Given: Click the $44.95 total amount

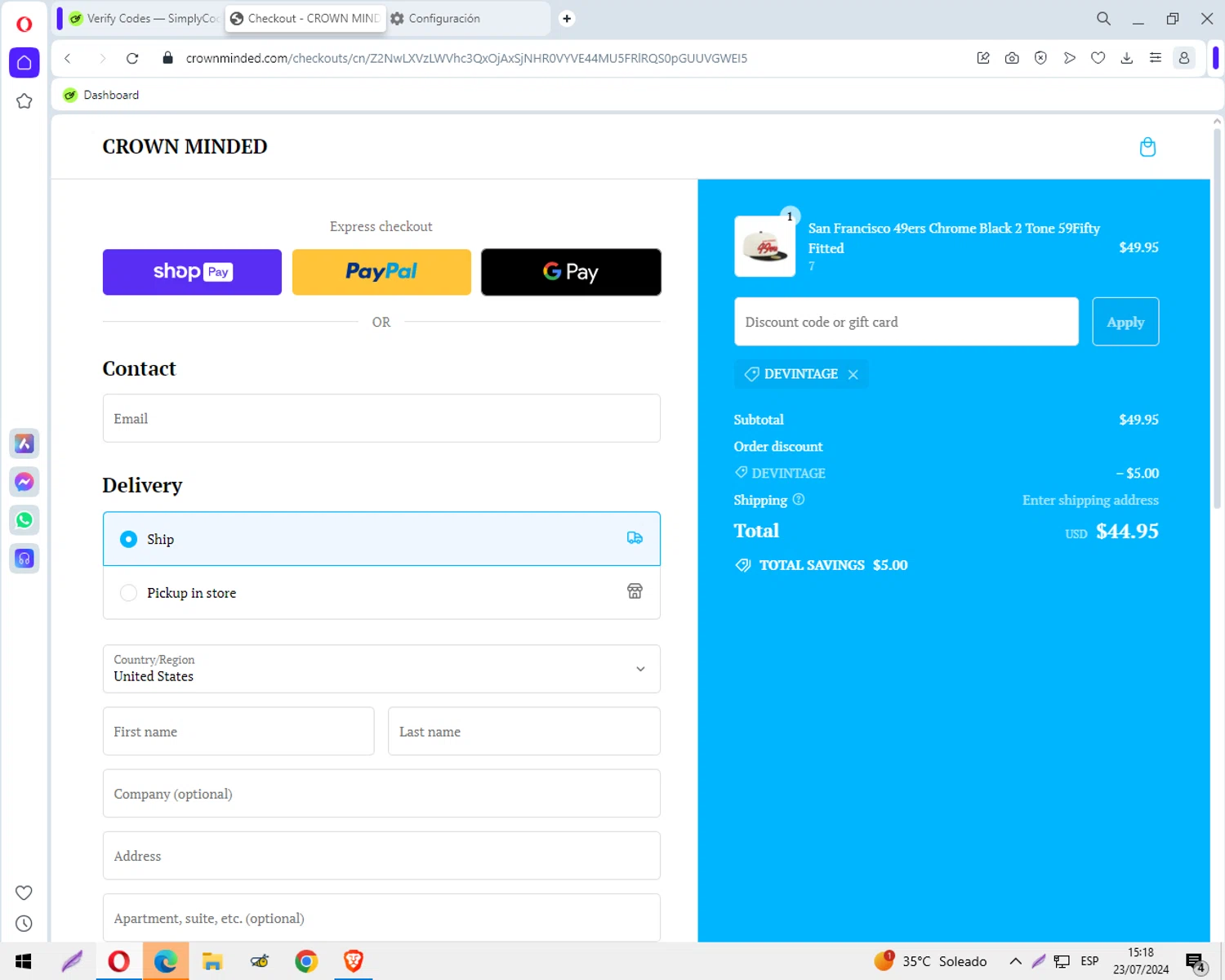Looking at the screenshot, I should 1127,532.
